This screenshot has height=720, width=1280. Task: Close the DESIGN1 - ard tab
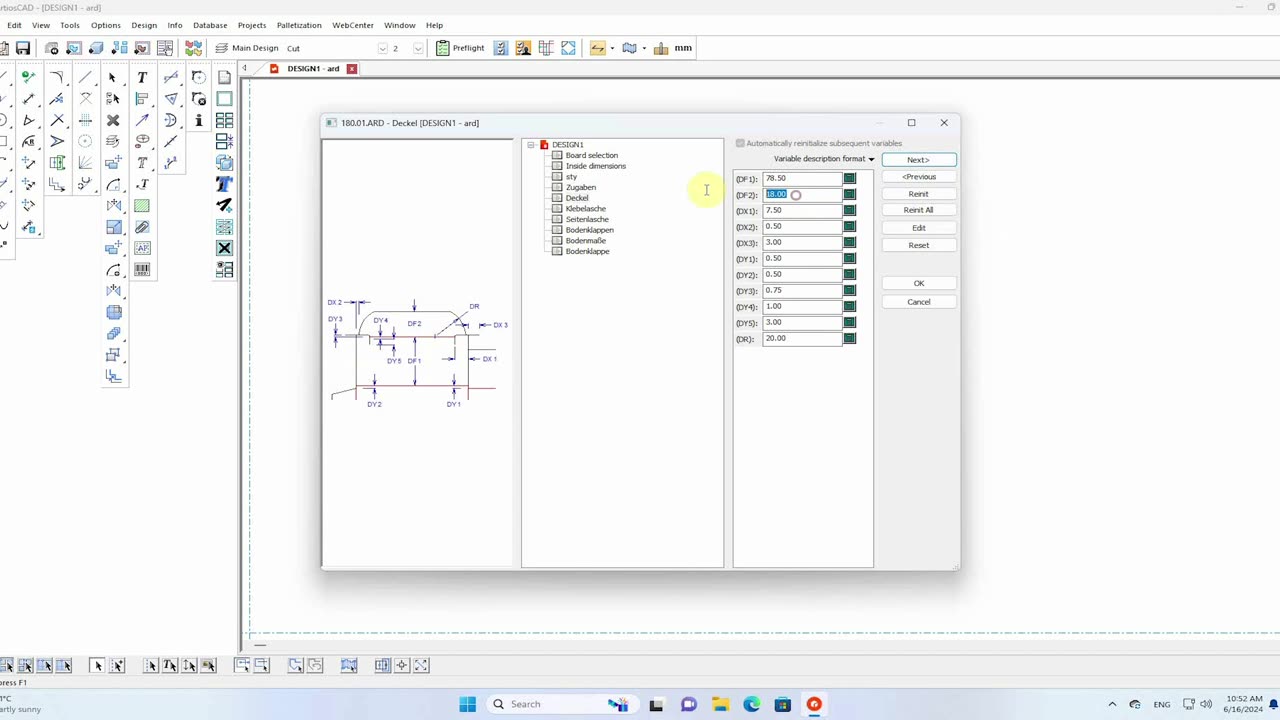click(x=352, y=69)
